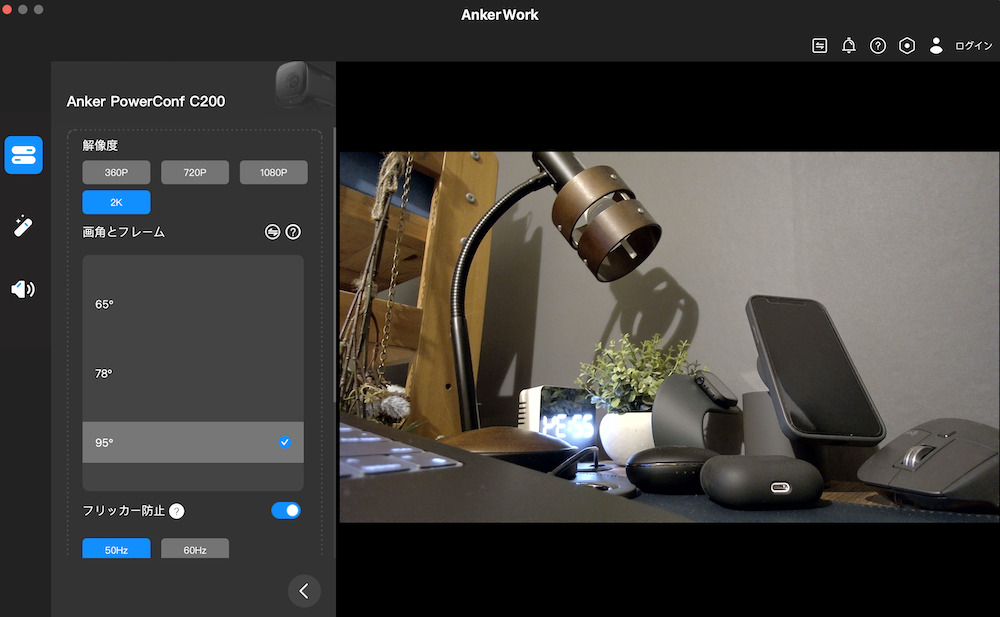Click the settings panel scrollbar

(x=335, y=265)
